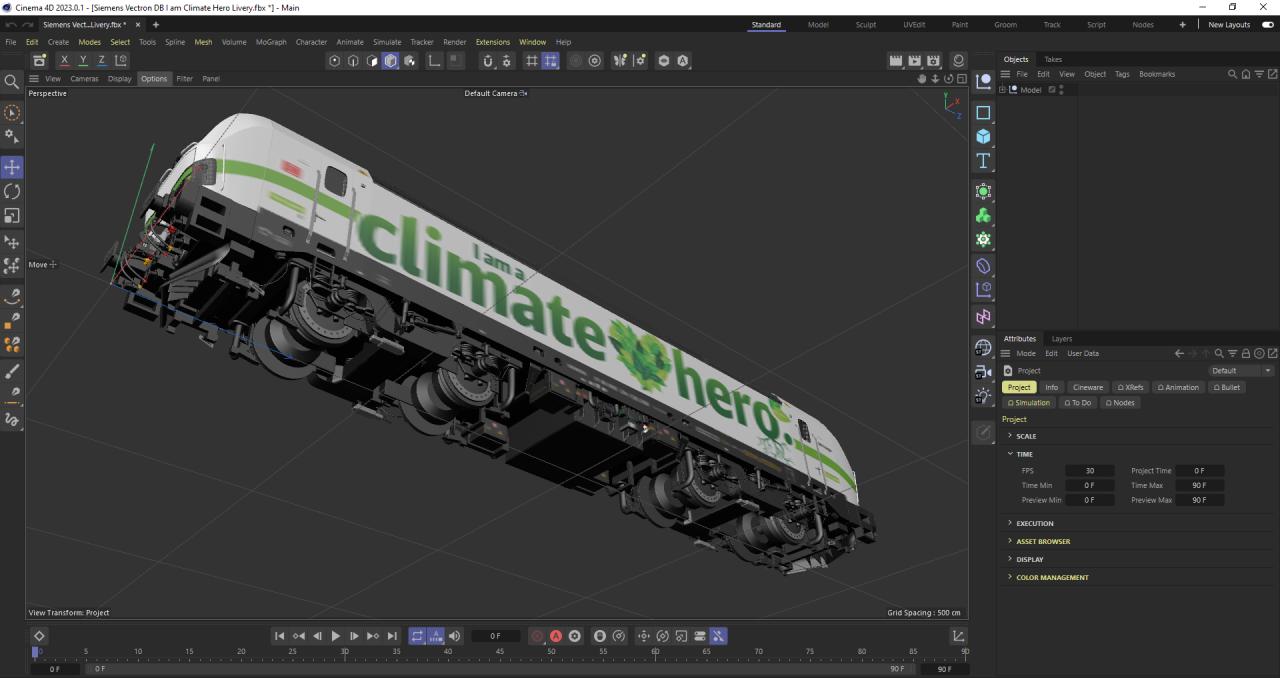Click the New Layouts button
This screenshot has height=678, width=1280.
1229,25
